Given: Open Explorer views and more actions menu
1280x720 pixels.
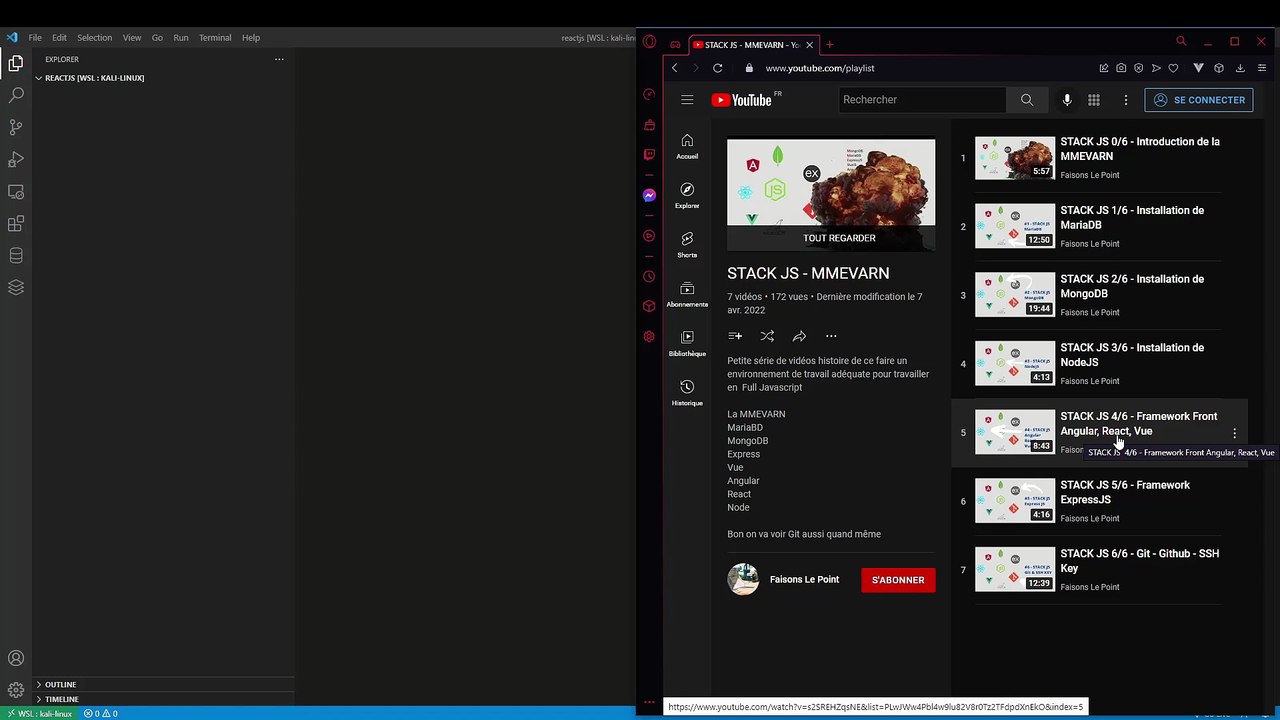Looking at the screenshot, I should point(279,59).
